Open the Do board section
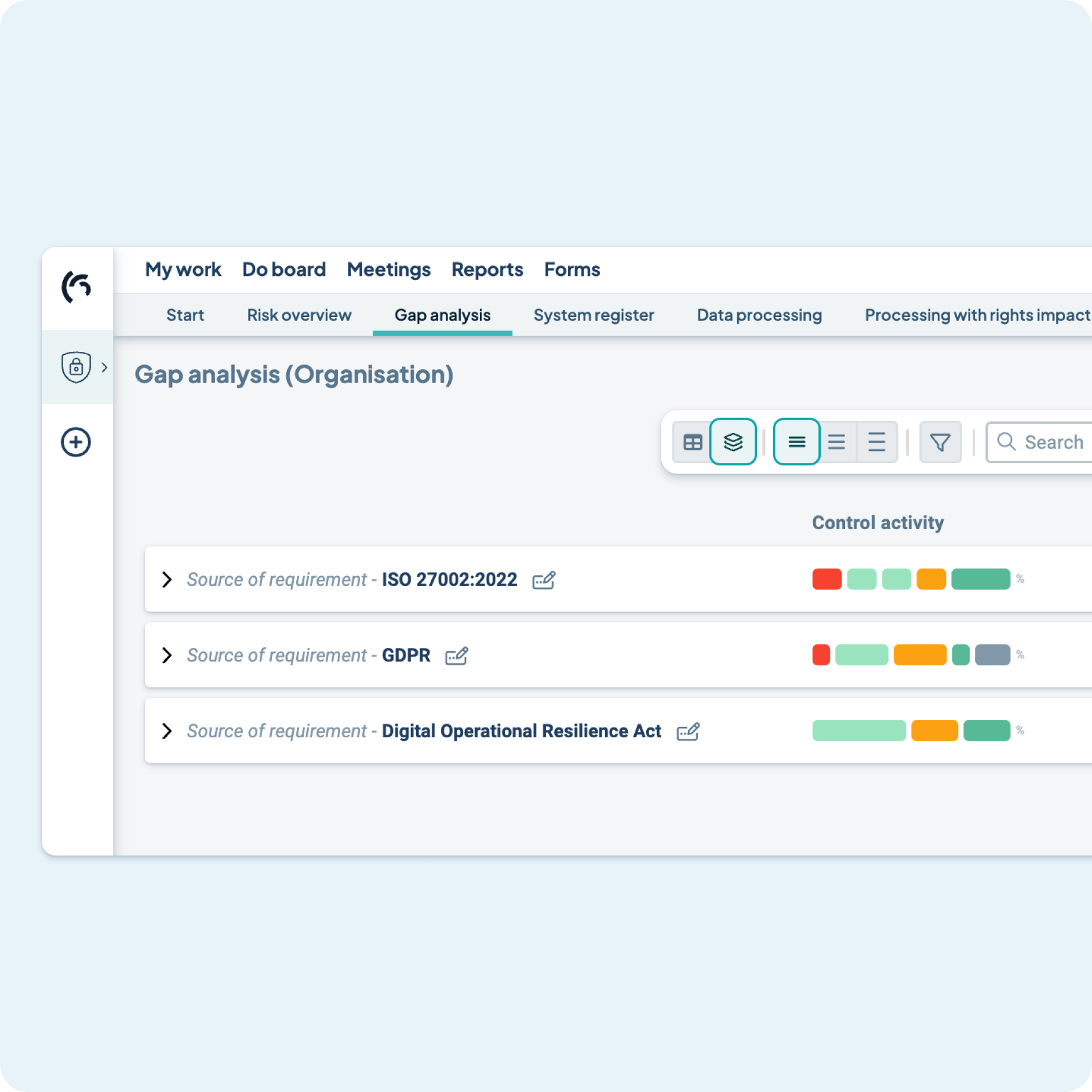Screen dimensions: 1092x1092 click(x=283, y=269)
